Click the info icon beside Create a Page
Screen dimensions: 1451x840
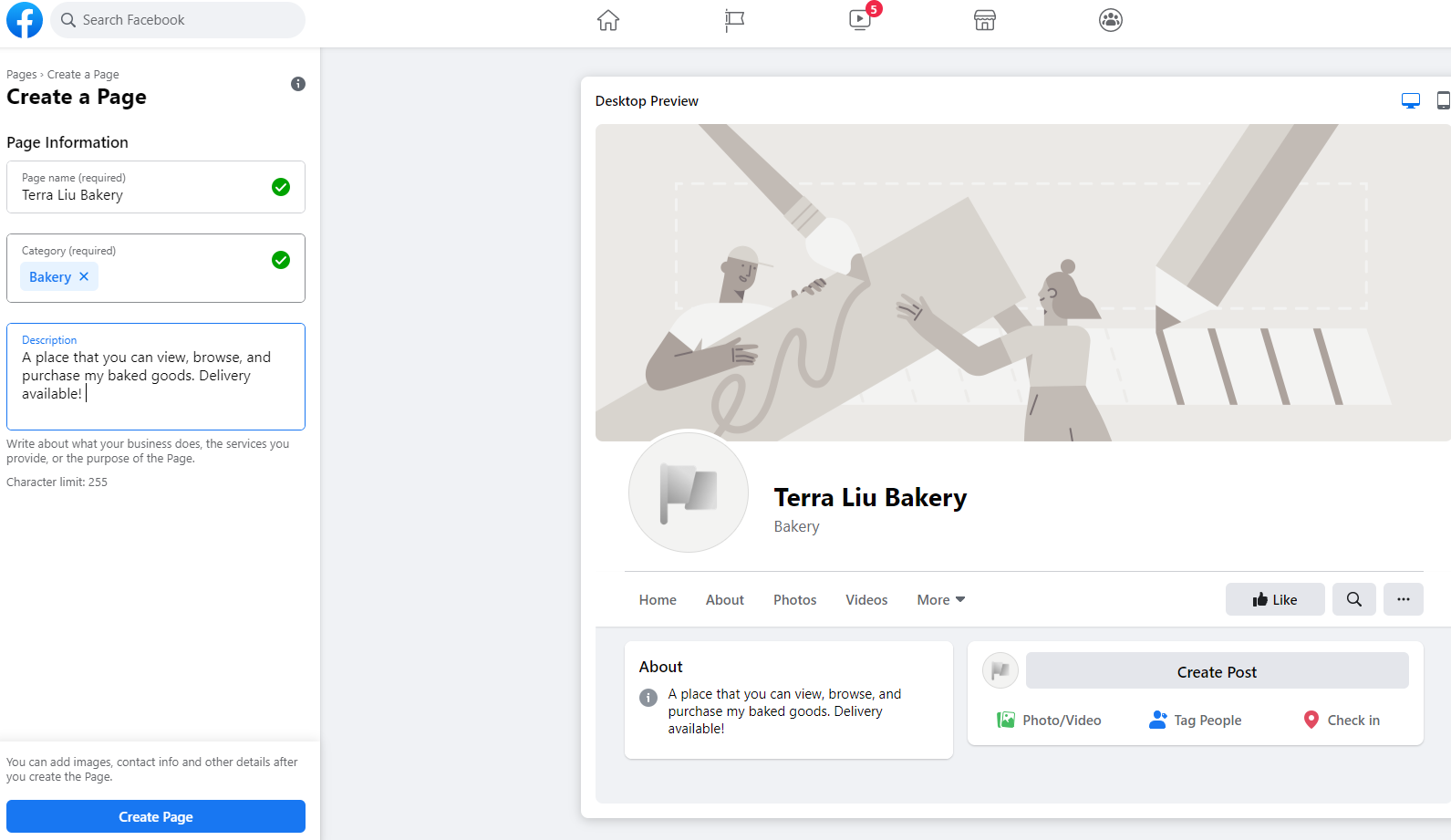pyautogui.click(x=298, y=84)
